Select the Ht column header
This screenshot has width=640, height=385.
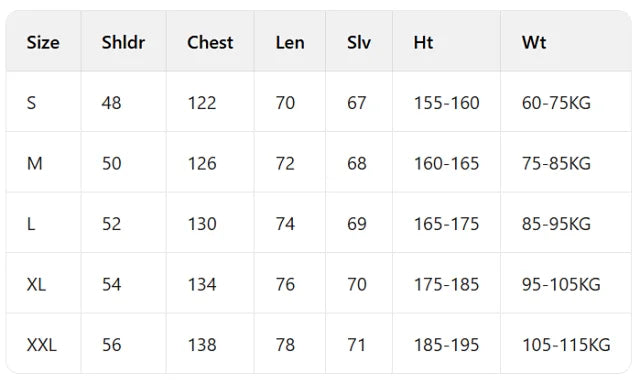(423, 42)
